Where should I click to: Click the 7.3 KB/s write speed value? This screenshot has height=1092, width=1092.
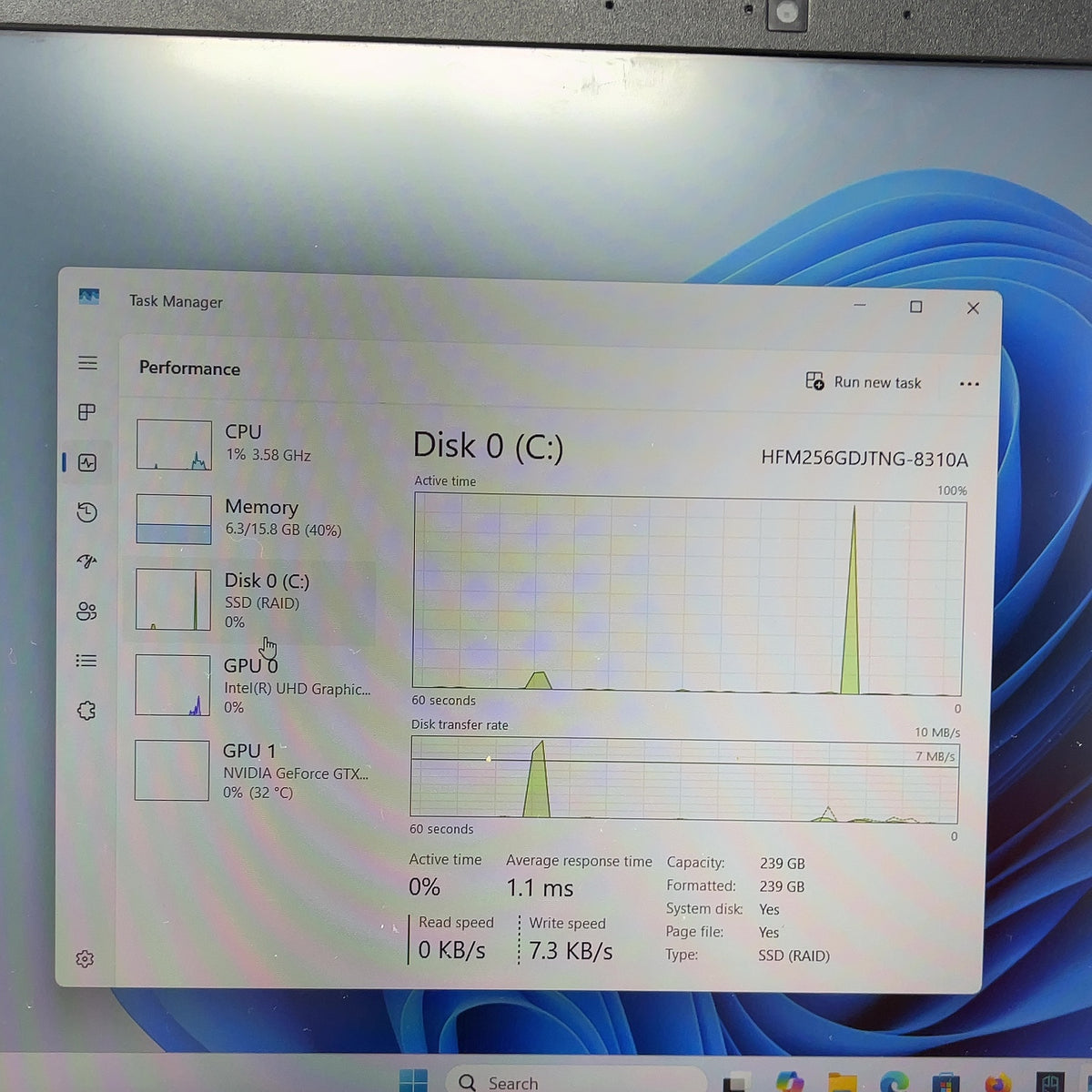click(571, 951)
